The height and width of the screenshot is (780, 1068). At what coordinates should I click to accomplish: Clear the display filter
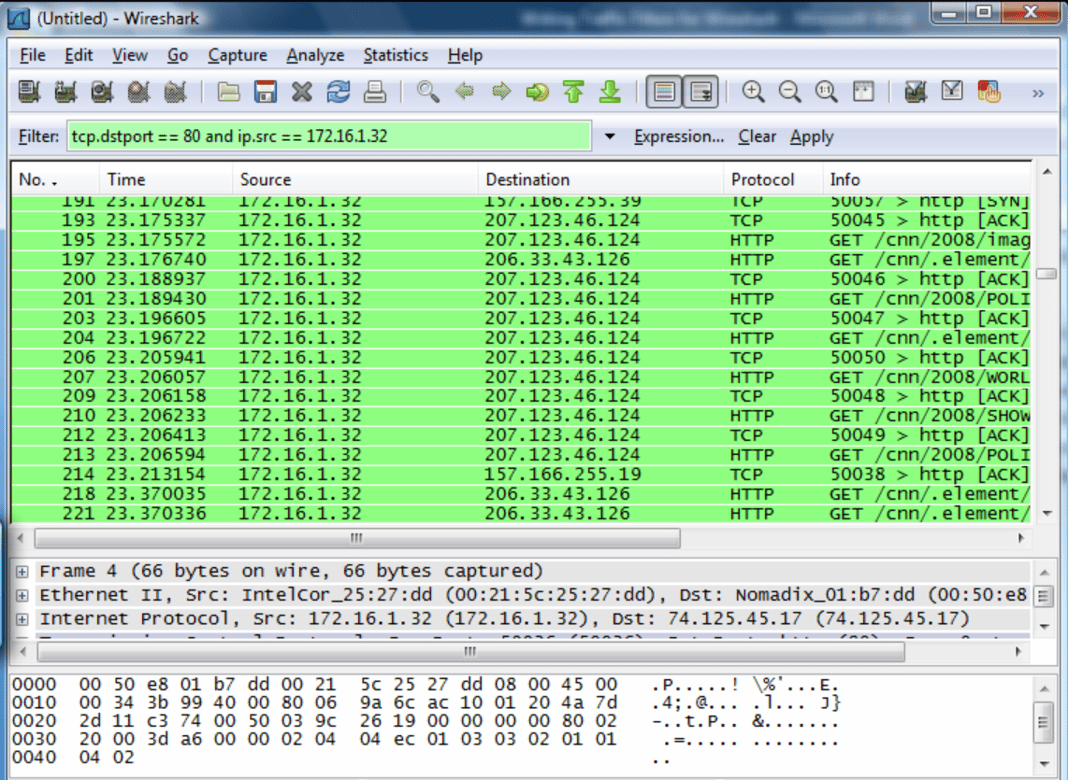757,136
